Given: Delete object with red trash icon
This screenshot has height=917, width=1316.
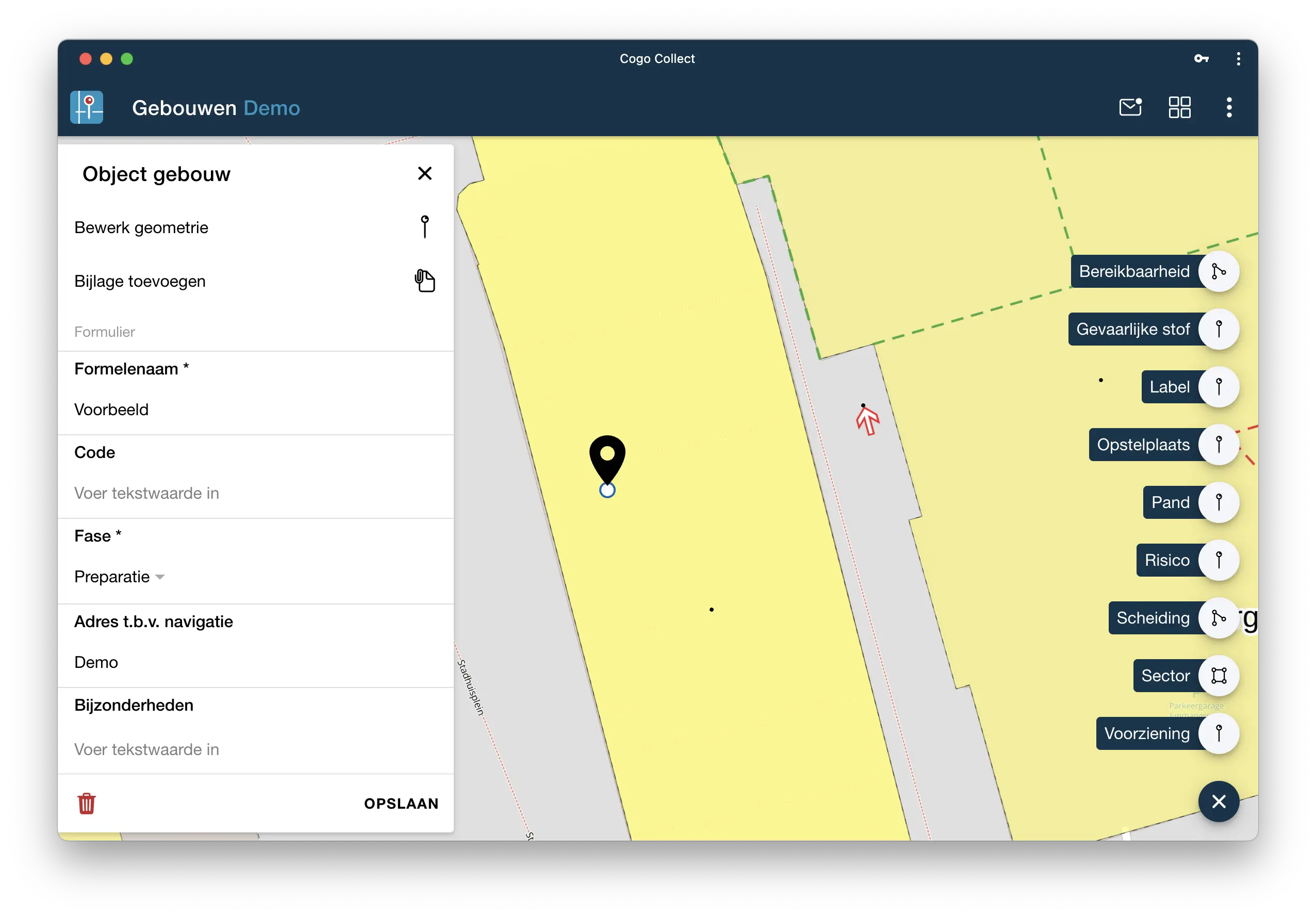Looking at the screenshot, I should pos(87,804).
